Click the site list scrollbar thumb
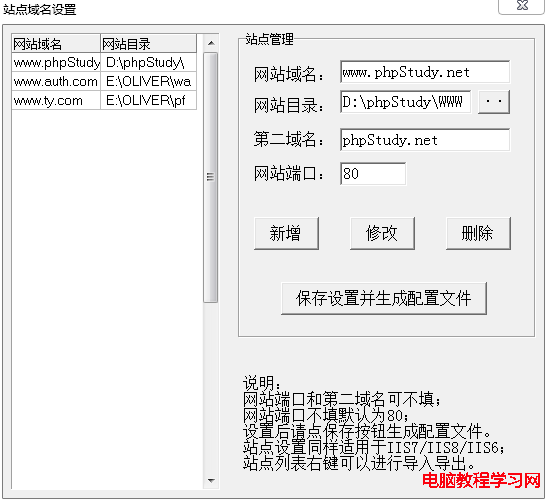Viewport: 547px width, 501px height. [211, 177]
